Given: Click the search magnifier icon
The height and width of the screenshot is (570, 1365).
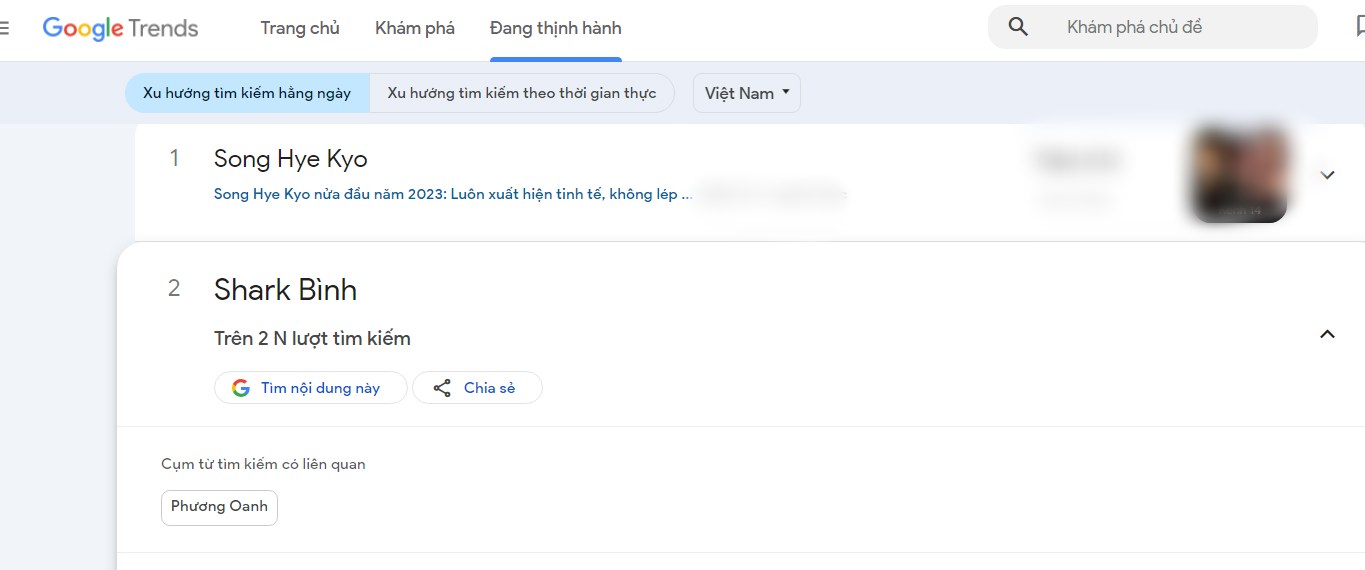Looking at the screenshot, I should click(1018, 27).
